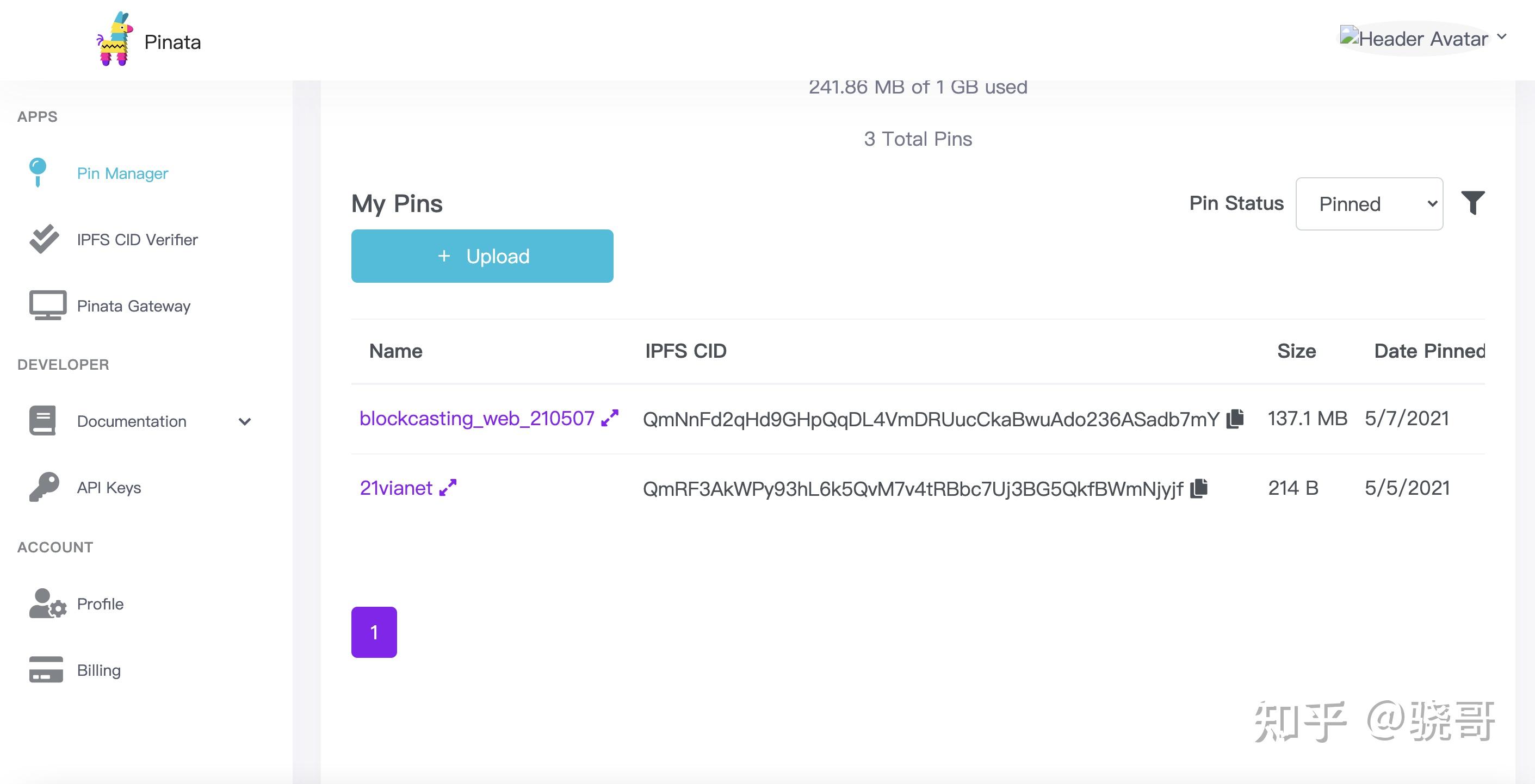Image resolution: width=1535 pixels, height=784 pixels.
Task: Click the Billing credit card icon
Action: [x=46, y=670]
